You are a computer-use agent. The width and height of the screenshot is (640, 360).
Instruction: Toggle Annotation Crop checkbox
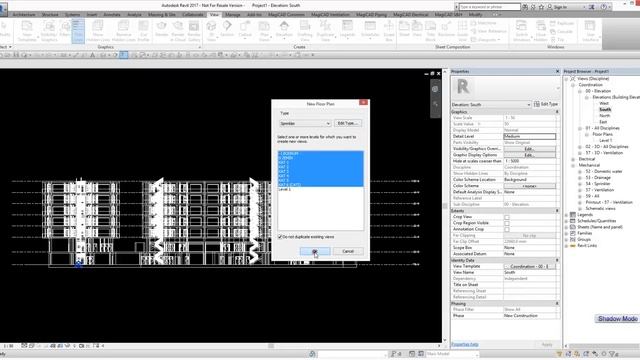(x=507, y=229)
